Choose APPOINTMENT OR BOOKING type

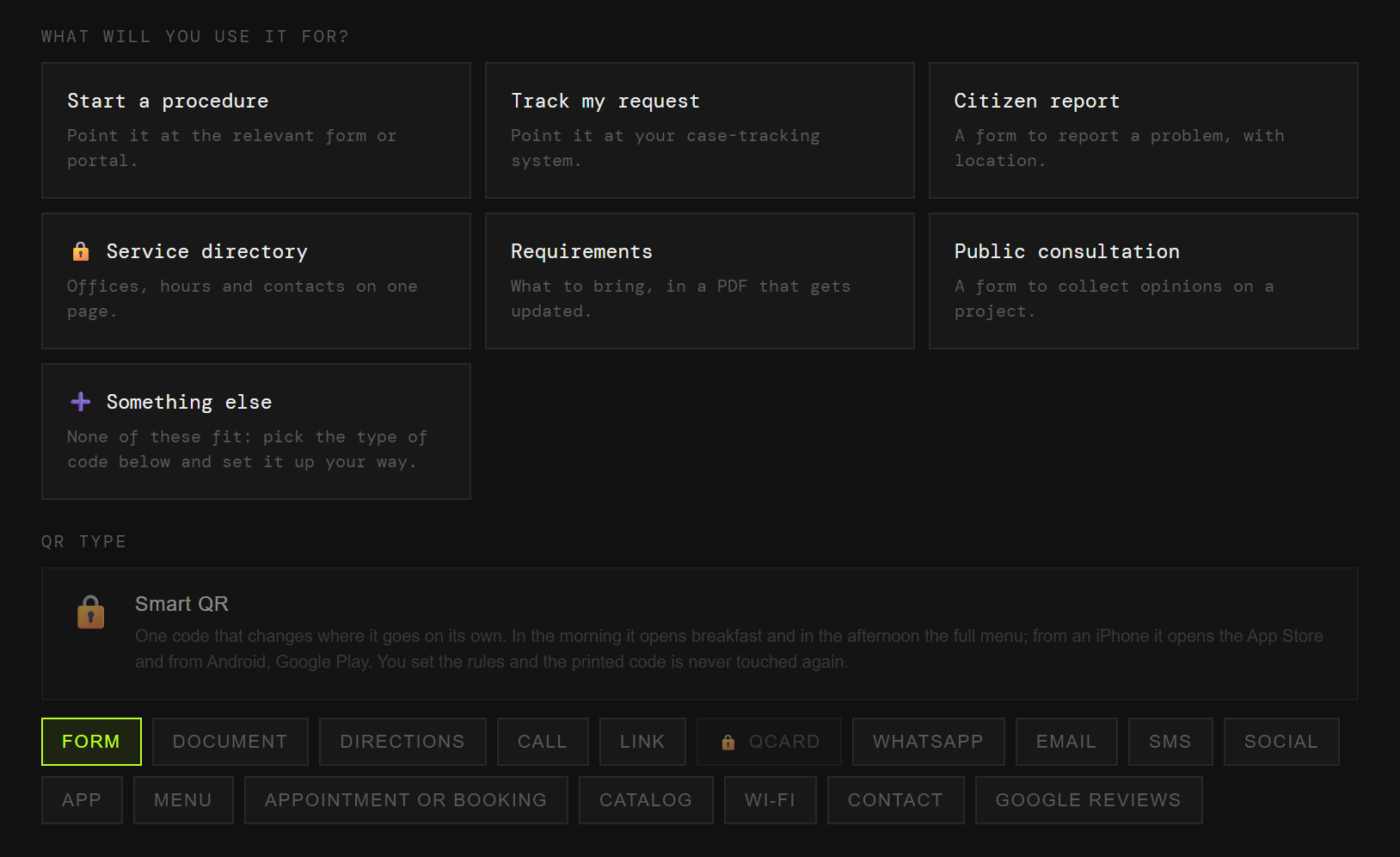406,800
